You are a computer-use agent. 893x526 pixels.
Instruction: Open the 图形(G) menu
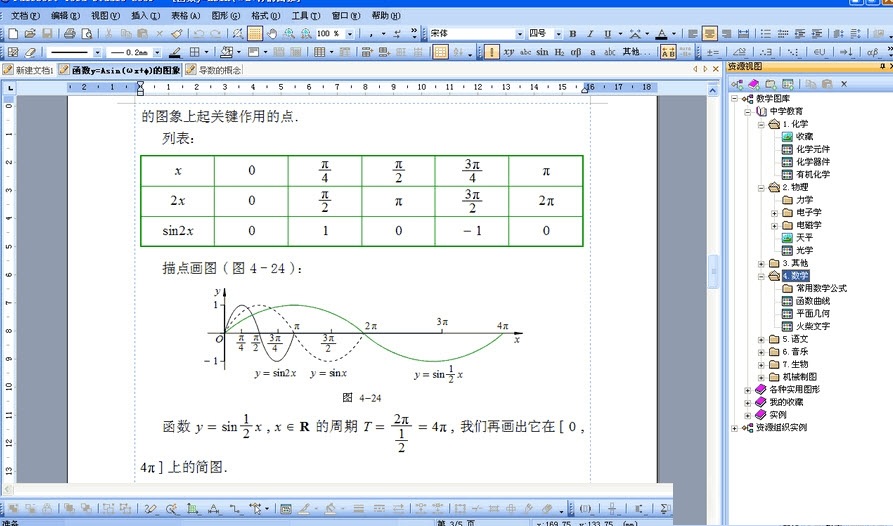(226, 15)
